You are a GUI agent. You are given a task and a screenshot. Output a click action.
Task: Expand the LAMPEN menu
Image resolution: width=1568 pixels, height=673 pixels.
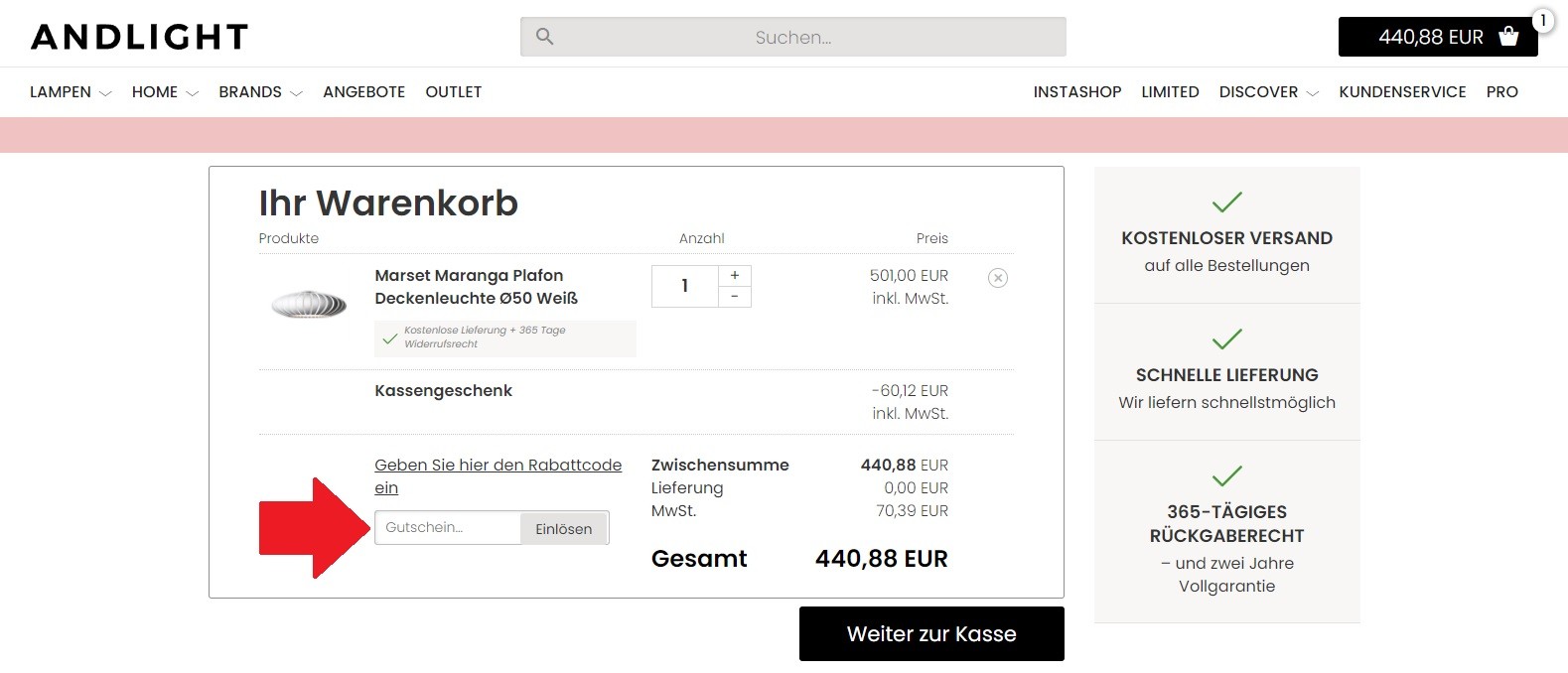[71, 92]
